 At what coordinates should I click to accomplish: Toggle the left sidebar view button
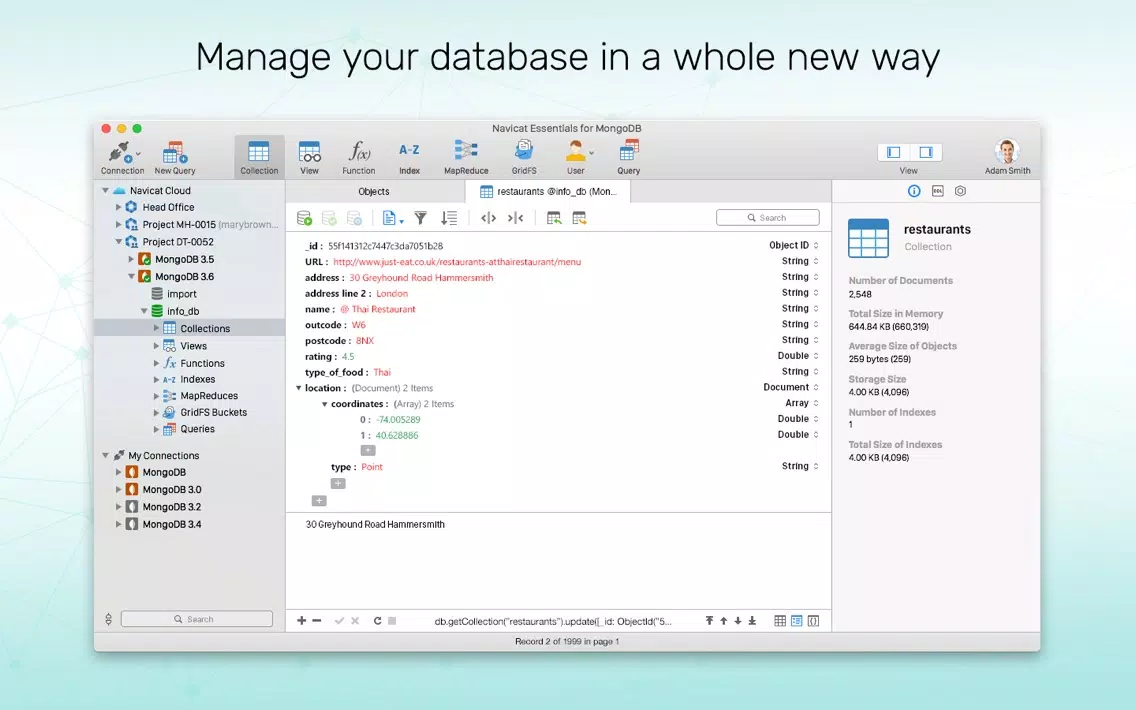click(893, 152)
